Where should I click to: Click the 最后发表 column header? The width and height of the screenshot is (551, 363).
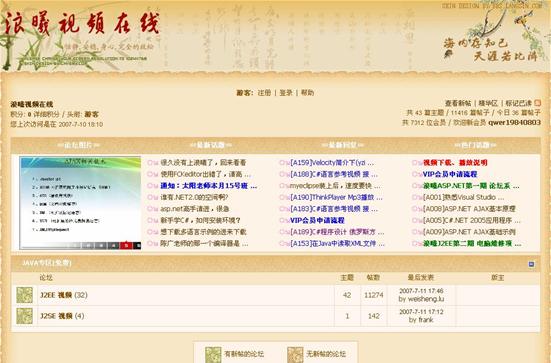tap(421, 278)
